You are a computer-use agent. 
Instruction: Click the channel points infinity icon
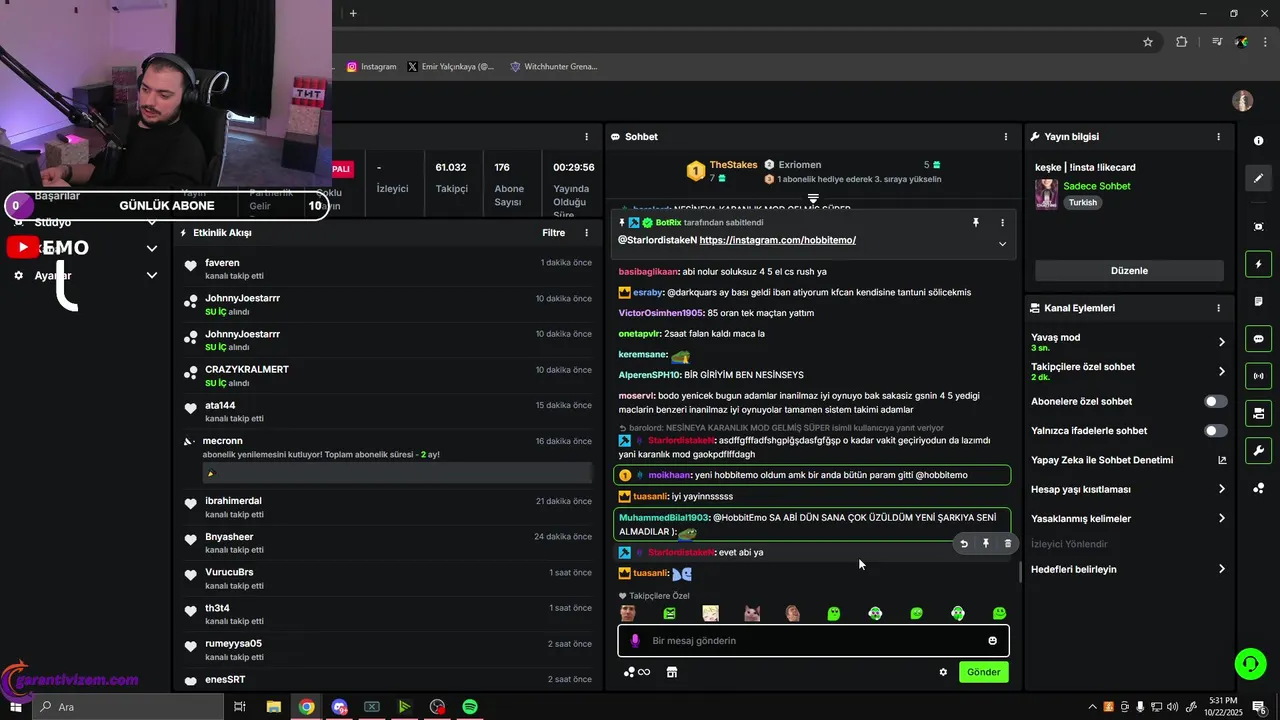point(637,672)
